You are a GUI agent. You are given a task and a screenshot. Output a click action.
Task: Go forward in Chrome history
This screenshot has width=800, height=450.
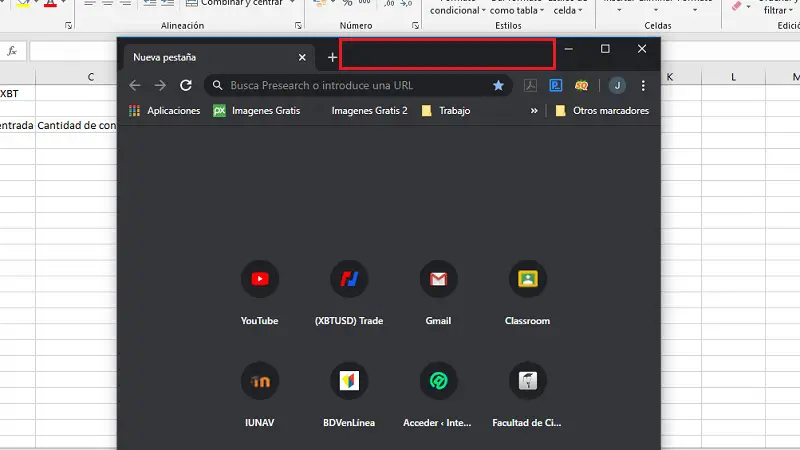pos(160,85)
